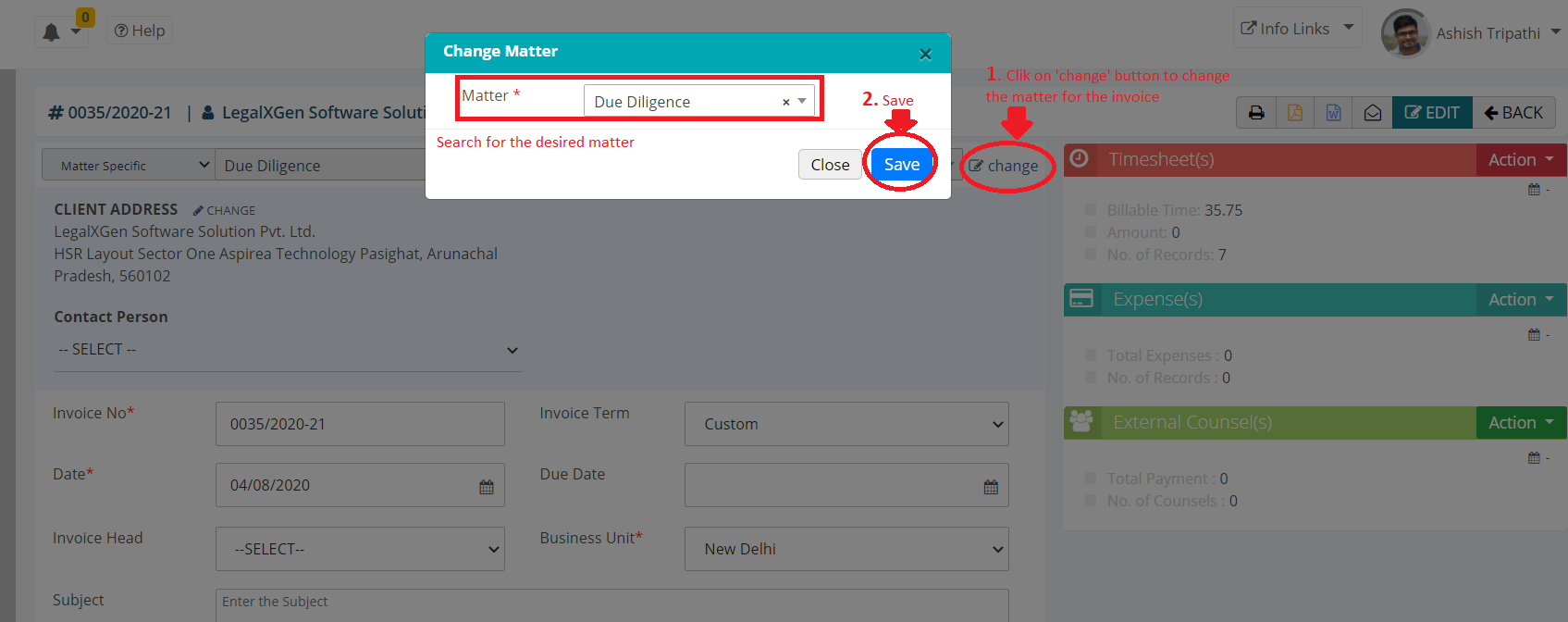
Task: Tick the box beside Total Expenses
Action: (1091, 355)
